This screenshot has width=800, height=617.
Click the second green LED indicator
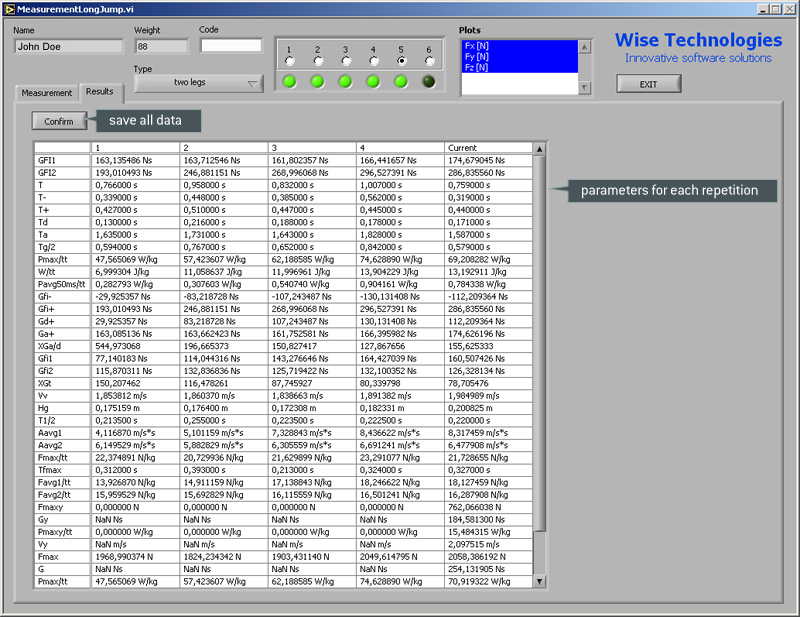pyautogui.click(x=317, y=82)
